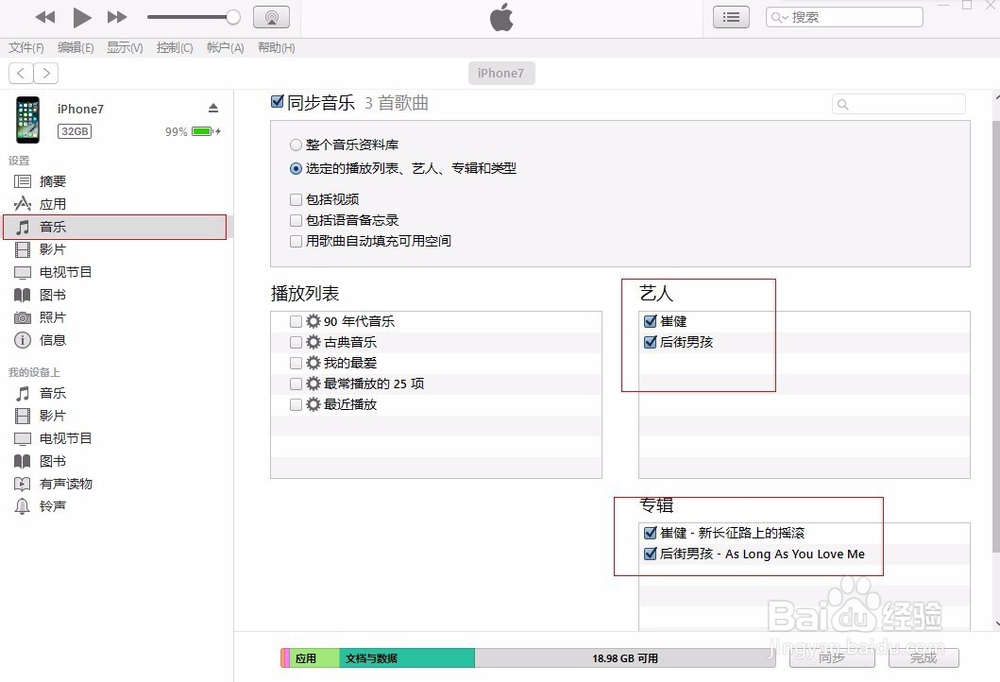
Task: Click the 32GB capacity label
Action: pos(75,131)
